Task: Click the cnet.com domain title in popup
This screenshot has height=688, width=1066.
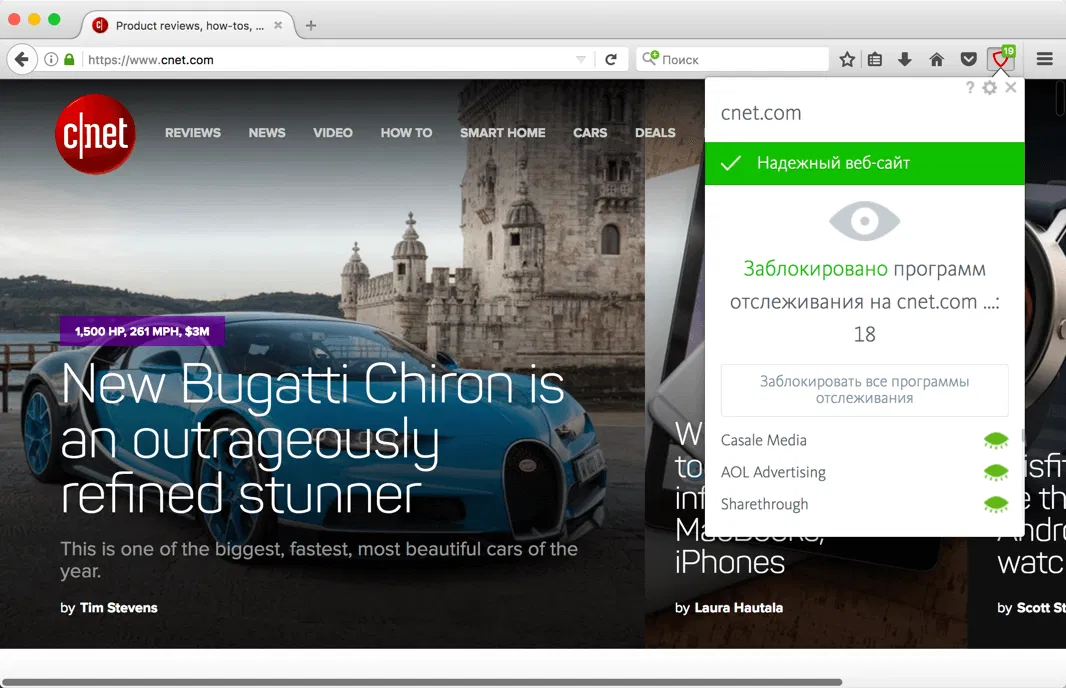Action: tap(761, 113)
